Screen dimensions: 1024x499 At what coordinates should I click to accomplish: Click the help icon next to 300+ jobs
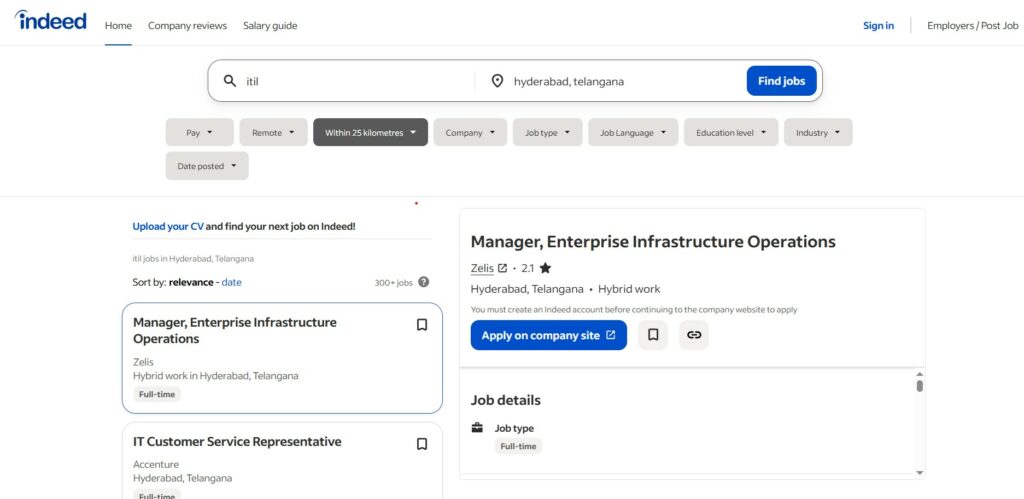click(424, 283)
